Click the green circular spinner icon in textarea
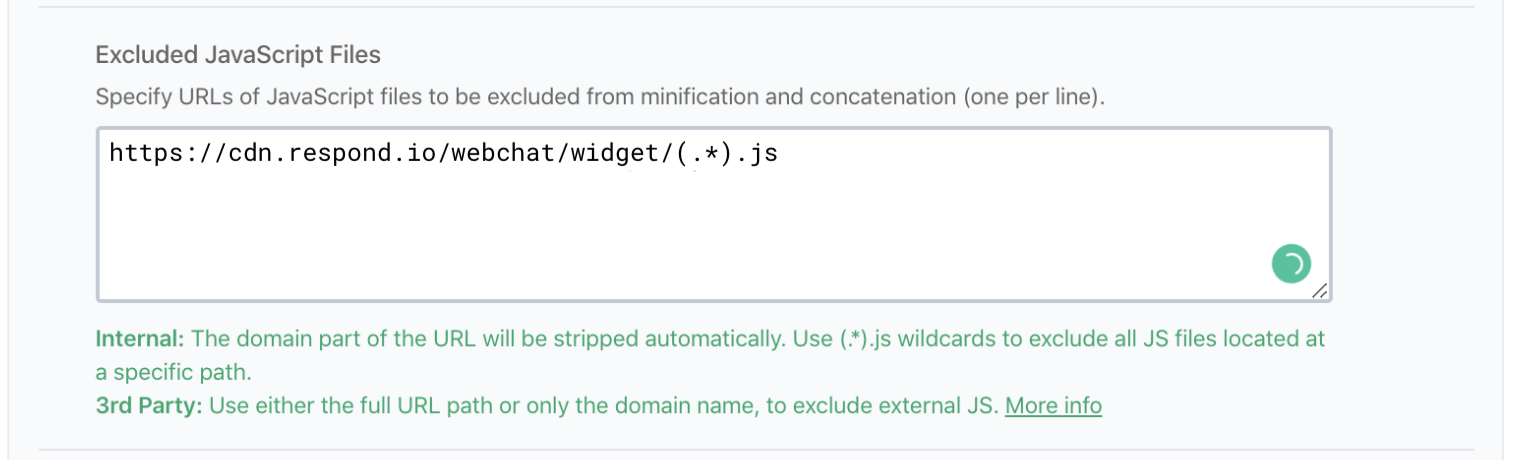Viewport: 1514px width, 460px height. pos(1291,264)
